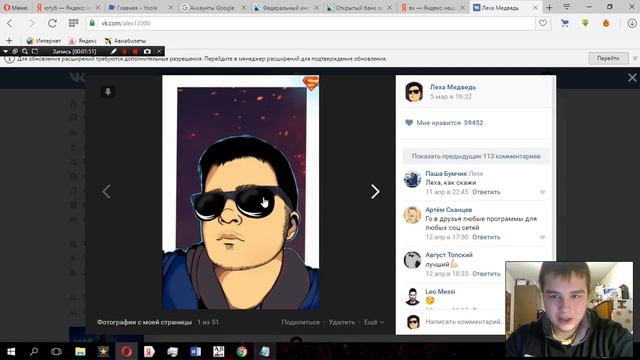Viewport: 640px width, 360px height.
Task: Switch to вк — Яндекс tab
Action: (x=432, y=7)
